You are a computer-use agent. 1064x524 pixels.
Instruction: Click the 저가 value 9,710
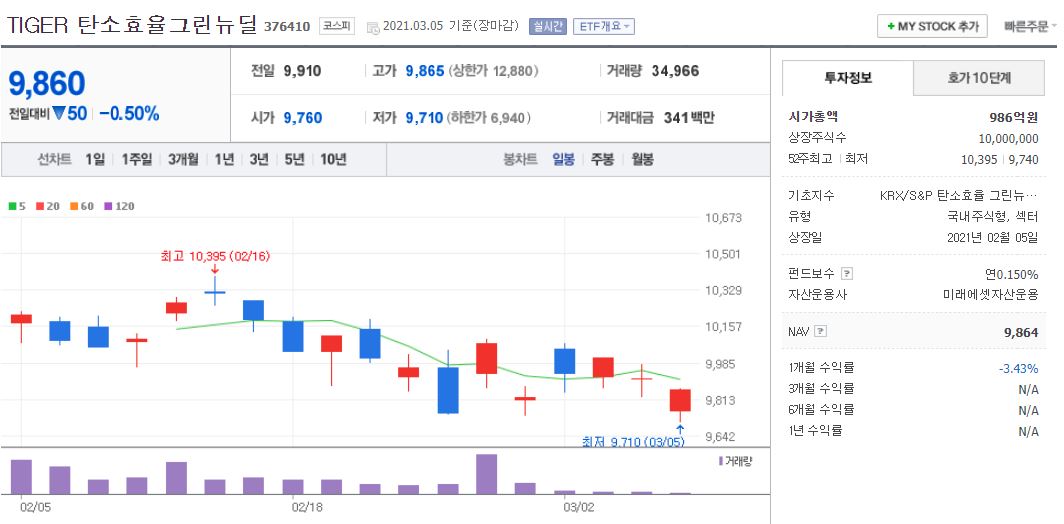coord(424,118)
